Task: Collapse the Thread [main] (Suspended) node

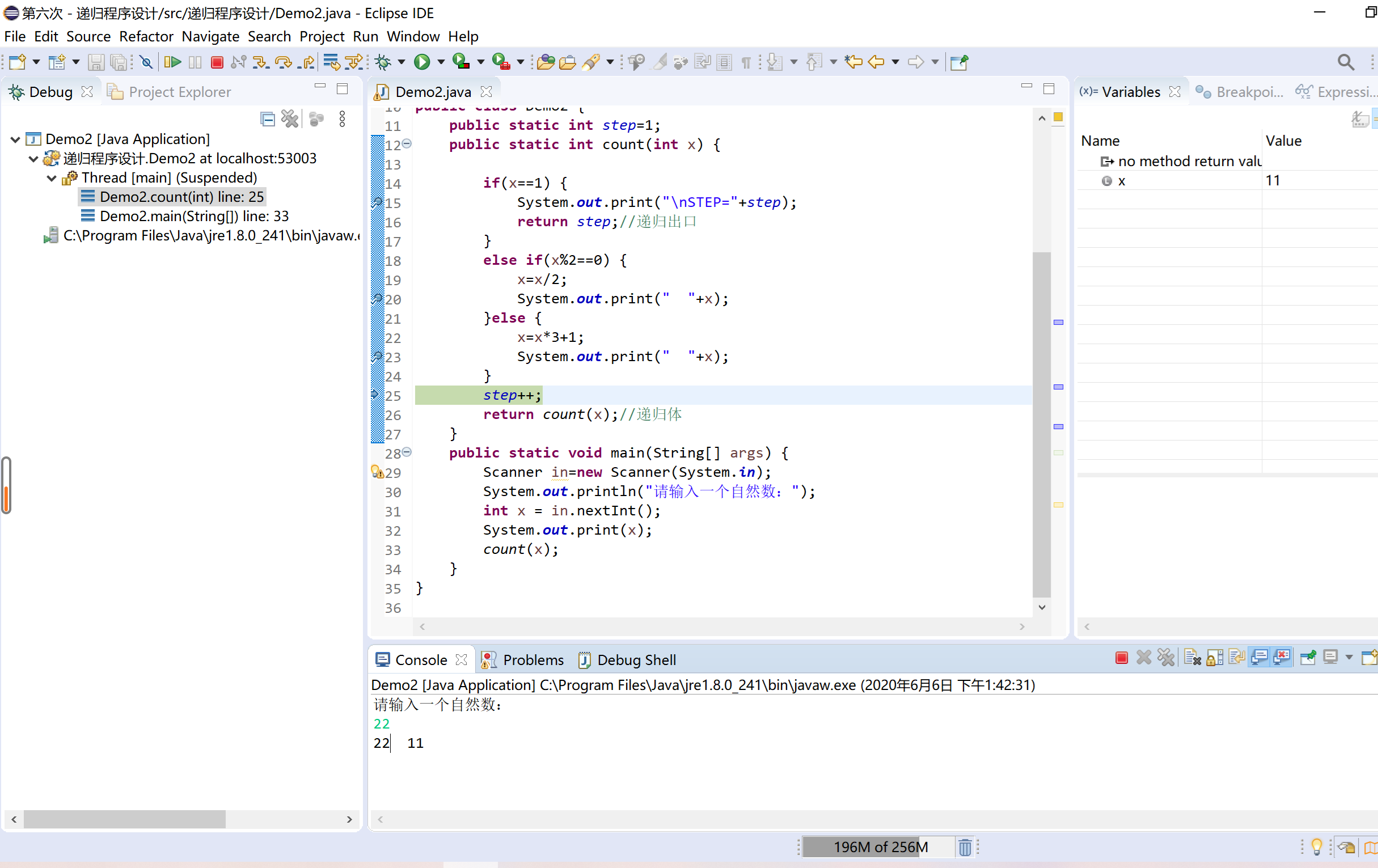Action: (52, 178)
